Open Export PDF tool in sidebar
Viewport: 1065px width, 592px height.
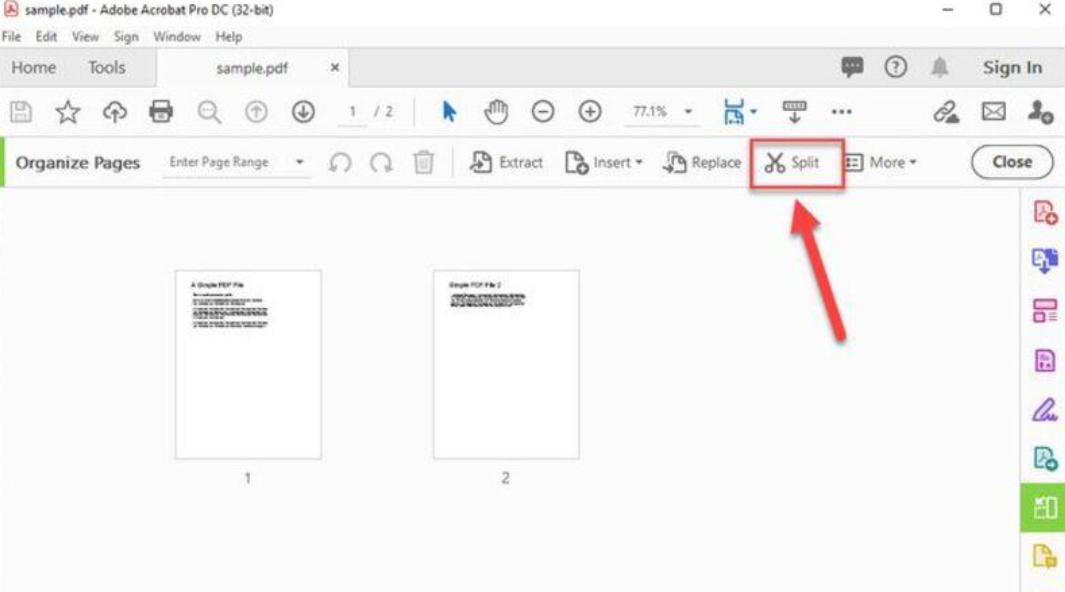[x=1045, y=261]
